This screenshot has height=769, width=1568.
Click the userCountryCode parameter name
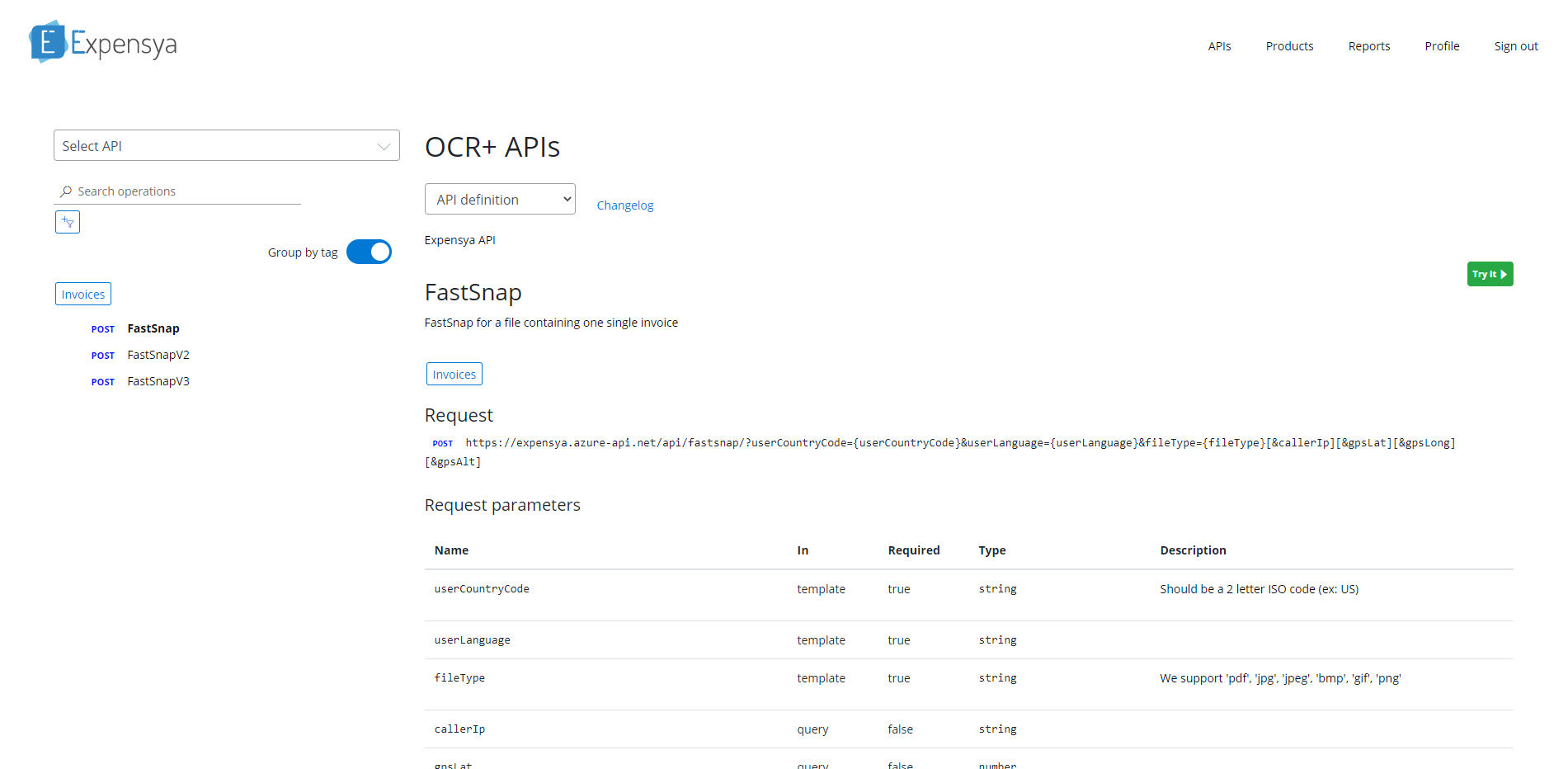pos(482,588)
